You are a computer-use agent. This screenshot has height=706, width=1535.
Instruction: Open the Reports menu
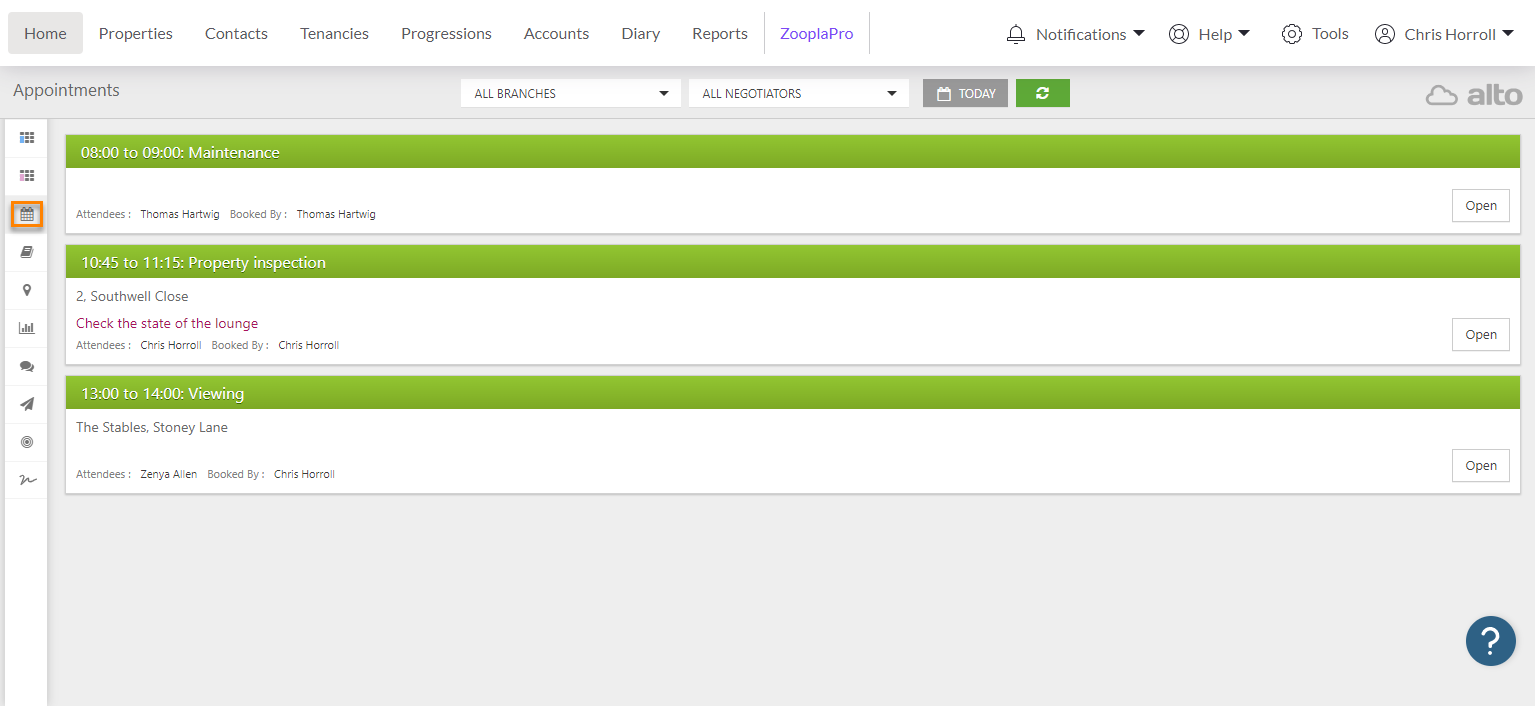click(x=720, y=33)
